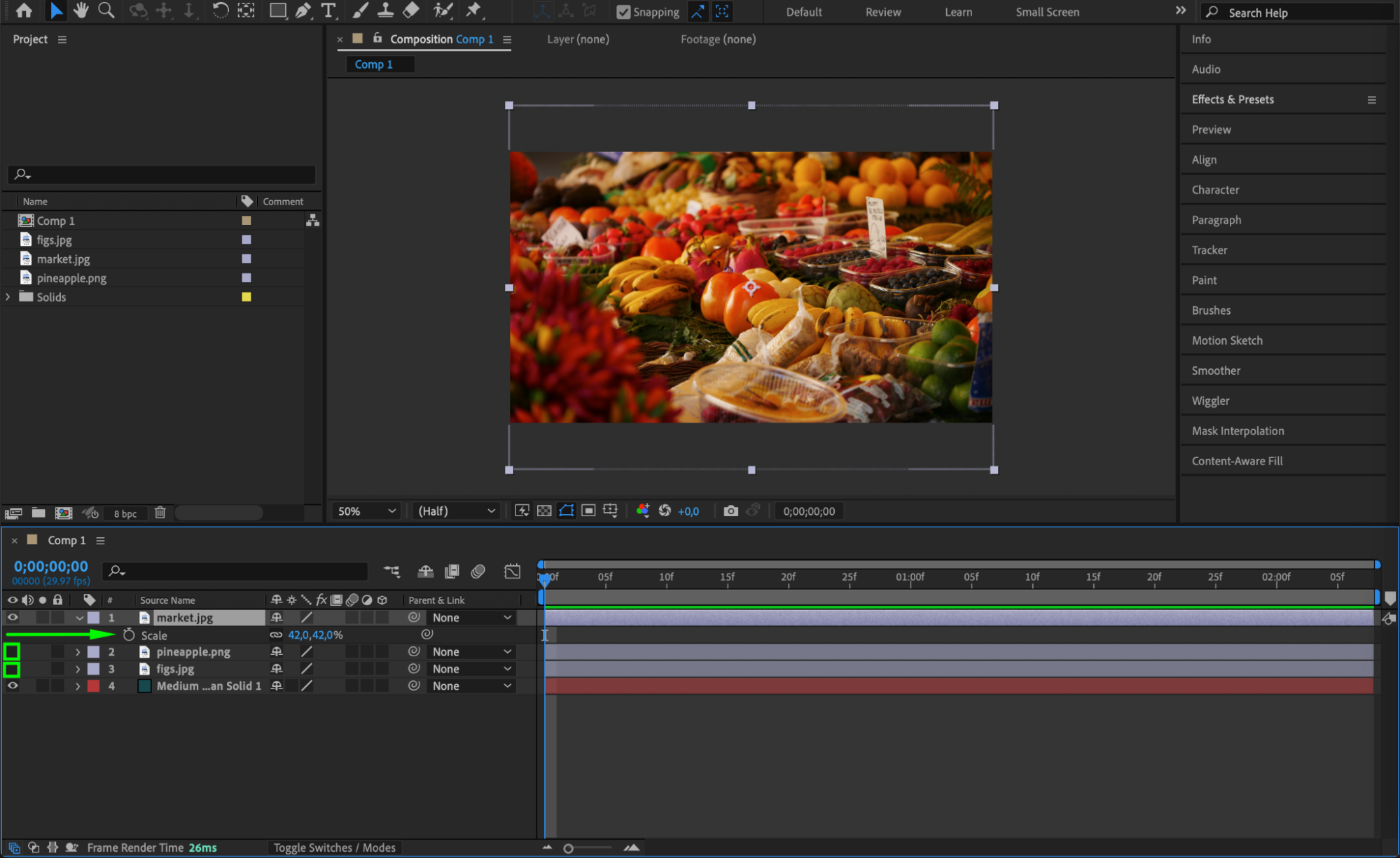Image resolution: width=1400 pixels, height=858 pixels.
Task: Open the (Half) resolution dropdown
Action: click(x=456, y=511)
